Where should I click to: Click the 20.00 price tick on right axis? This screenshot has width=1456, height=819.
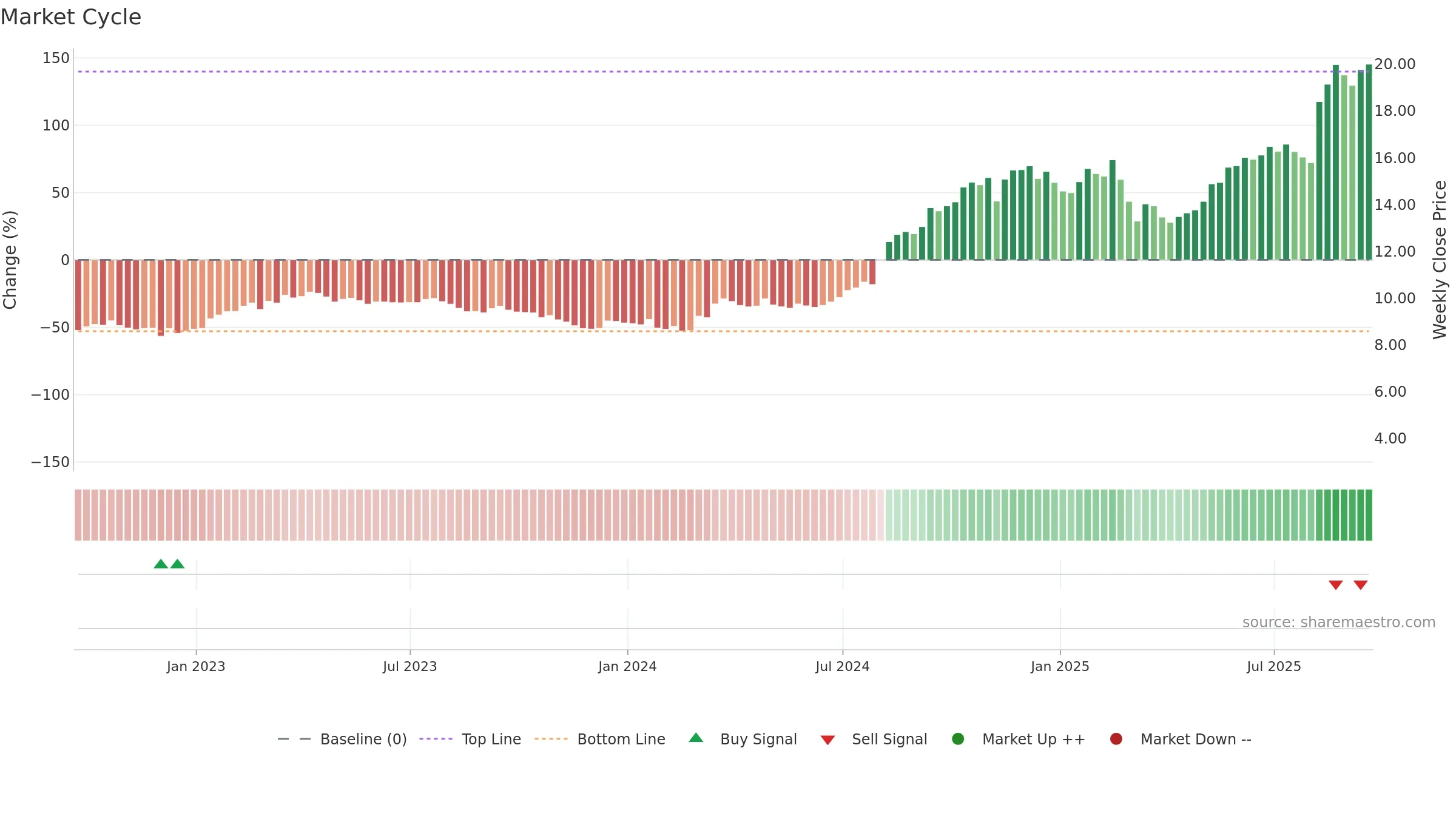[1395, 64]
